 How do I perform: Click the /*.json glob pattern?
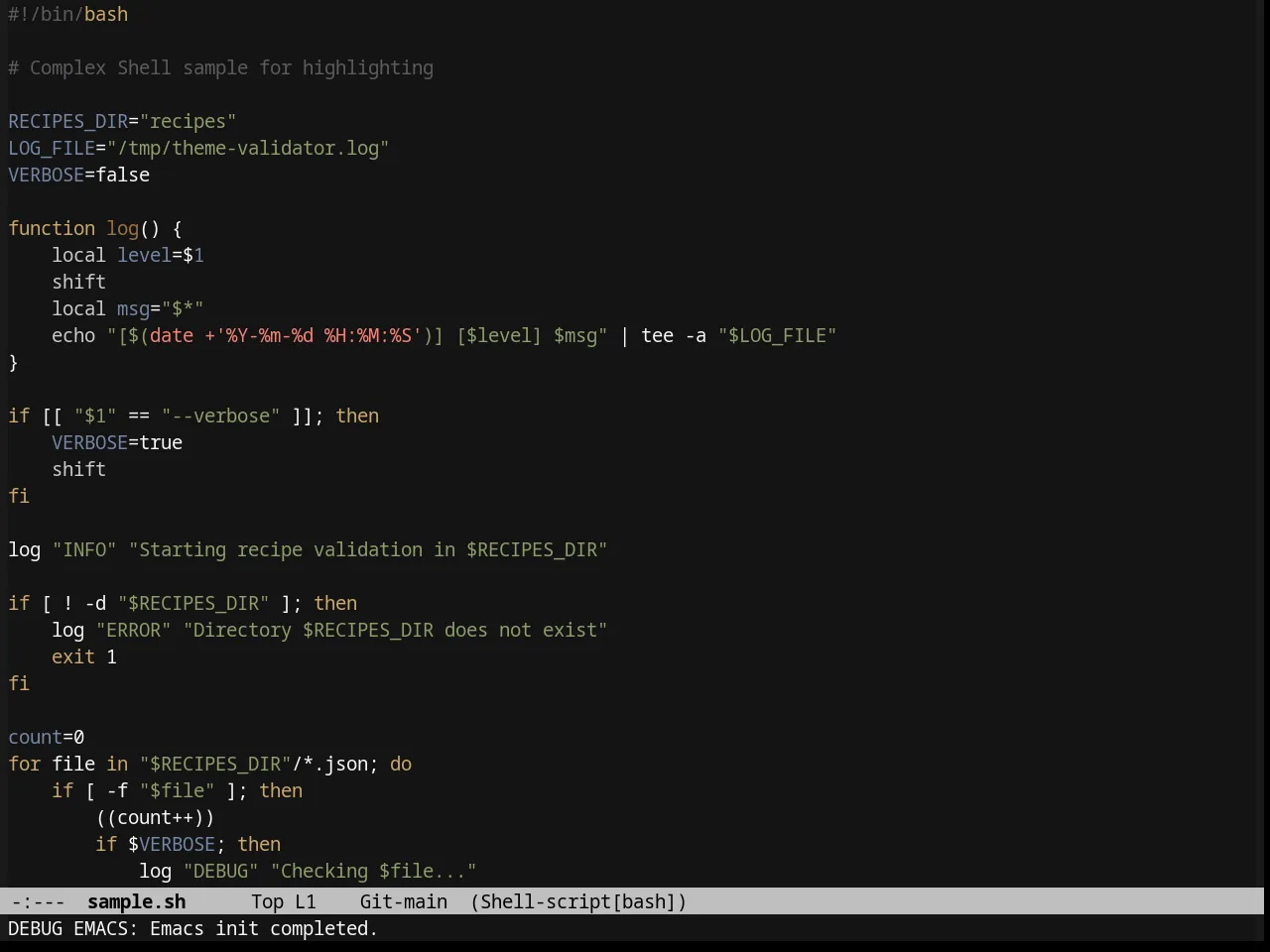pos(329,764)
